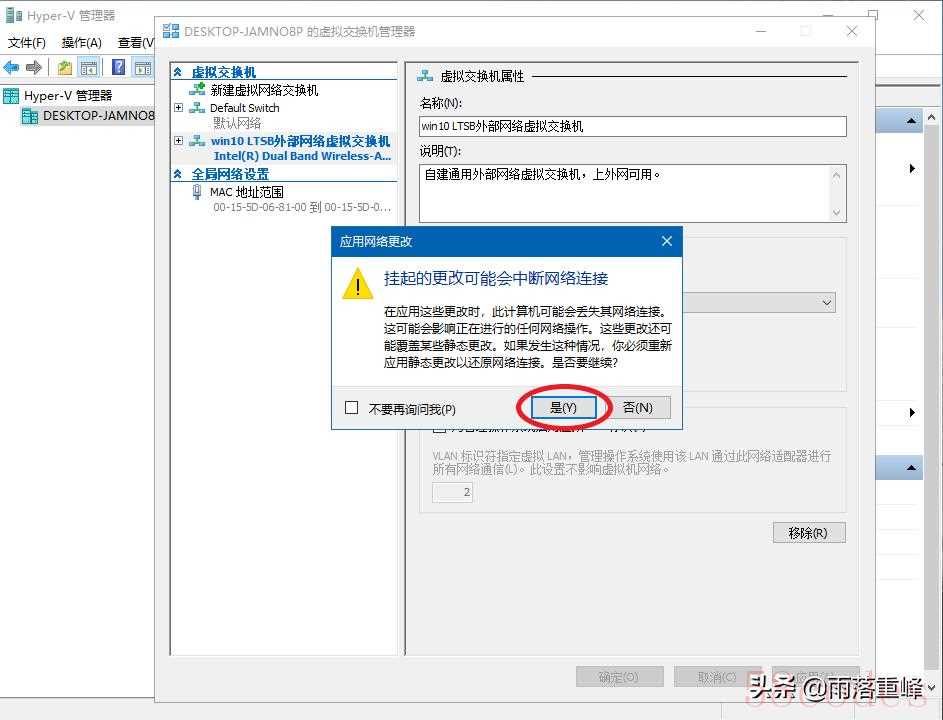
Task: Expand the win10 LTSB switch tree node
Action: 179,141
